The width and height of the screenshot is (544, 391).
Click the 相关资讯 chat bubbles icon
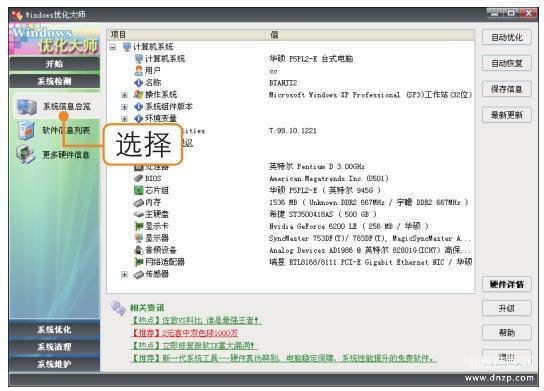tap(118, 308)
